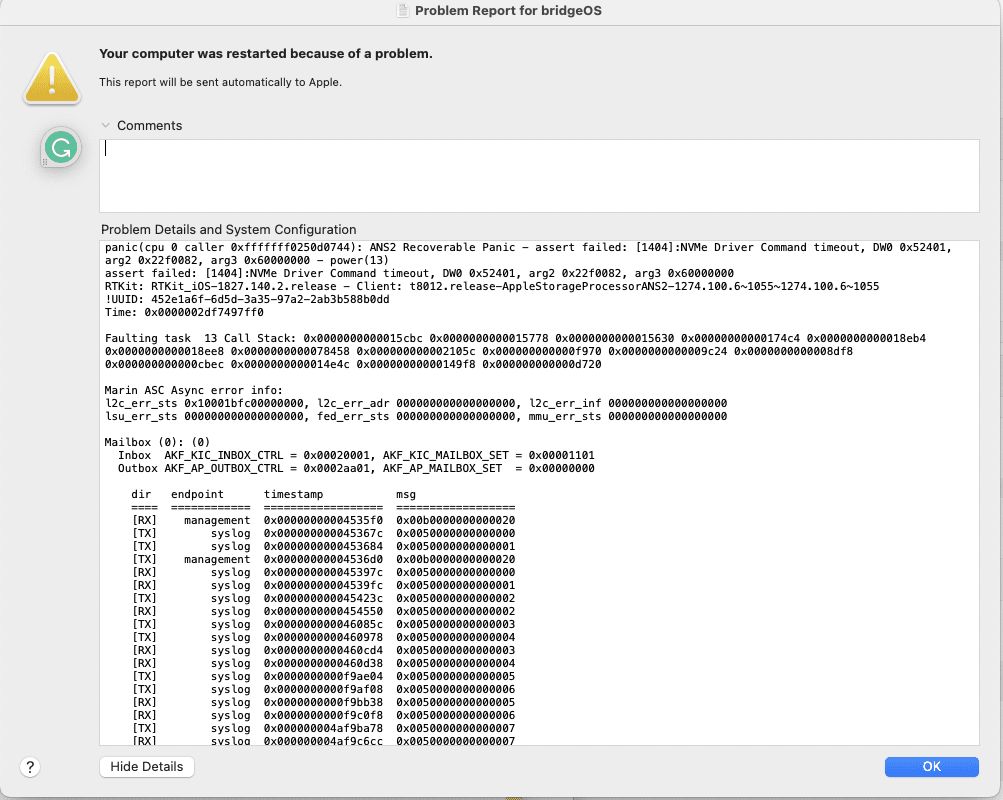Click the 'l2c_err_sts 0x10001bfc00000000' line
1003x800 pixels.
click(416, 403)
